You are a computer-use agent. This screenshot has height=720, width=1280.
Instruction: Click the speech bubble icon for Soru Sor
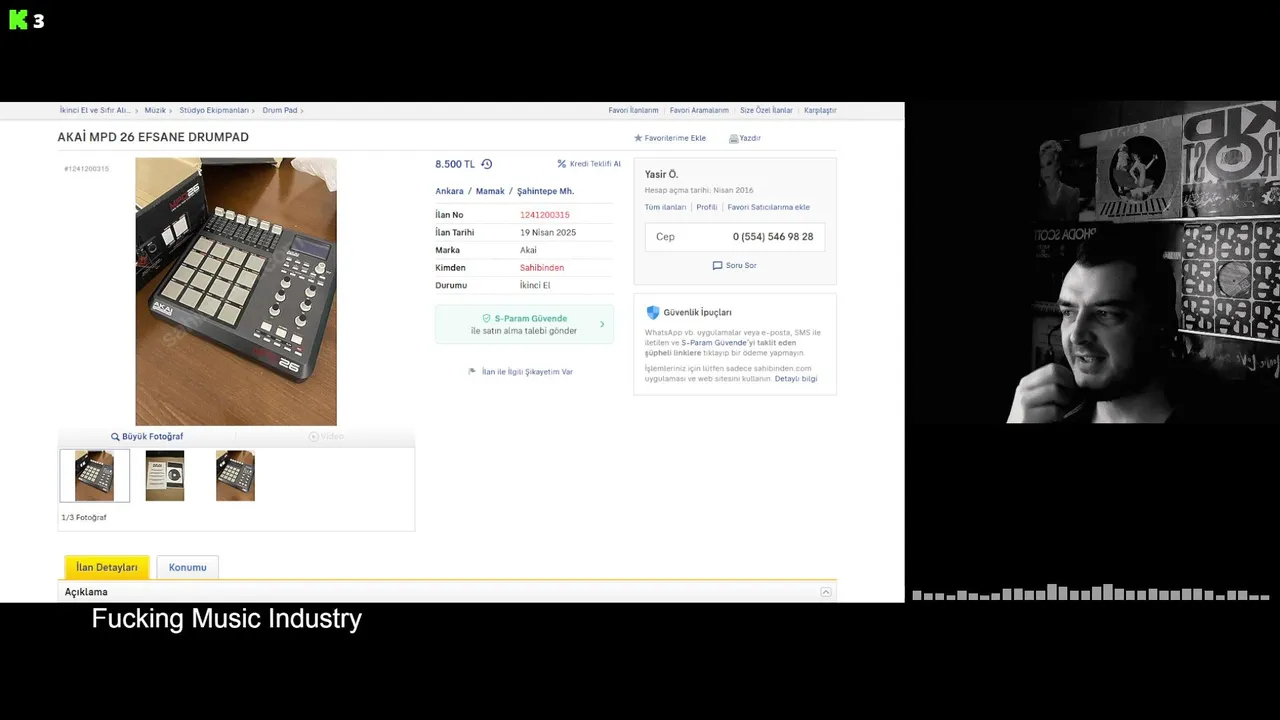[x=717, y=266]
